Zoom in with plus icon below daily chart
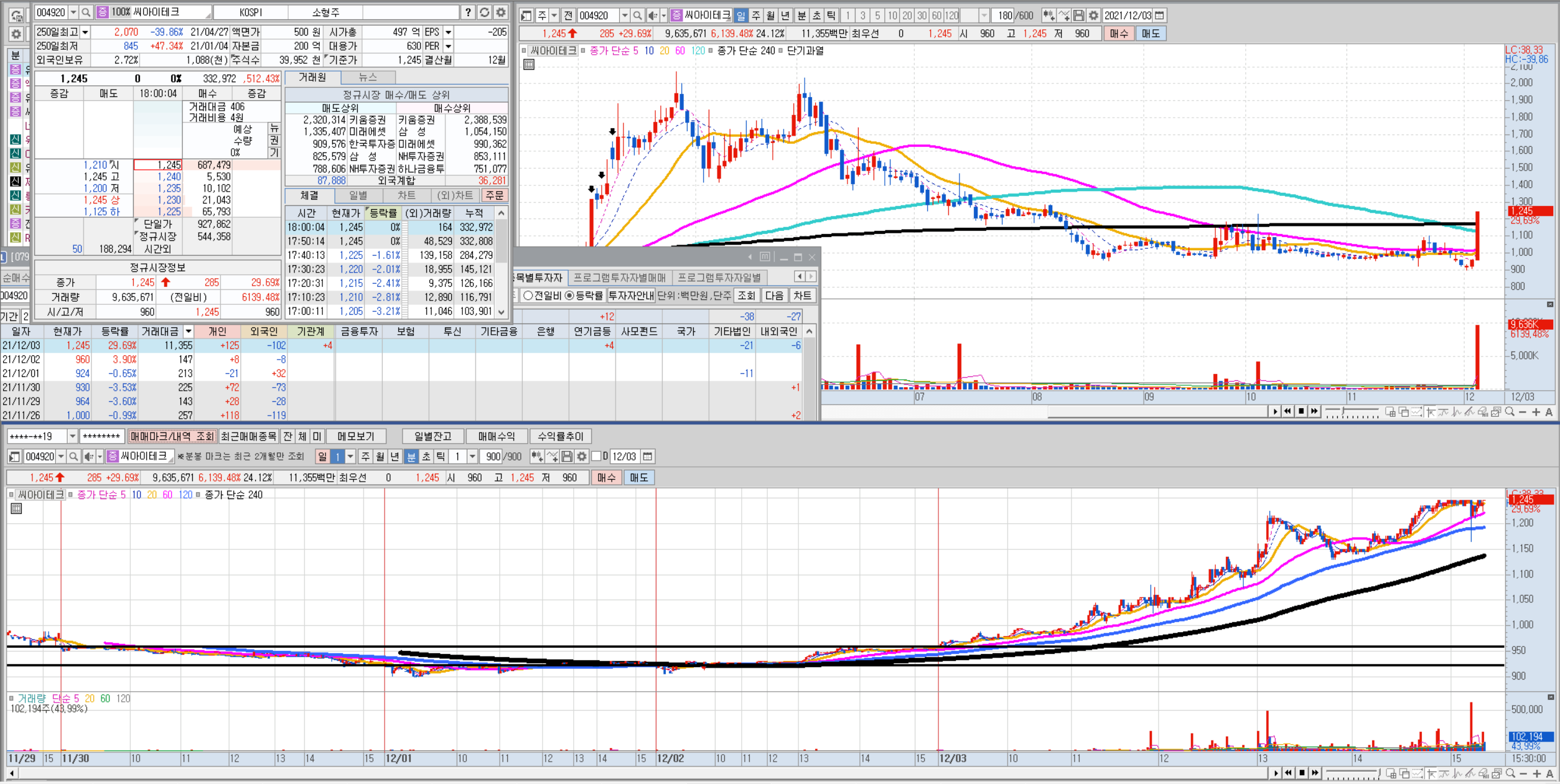 pyautogui.click(x=1536, y=412)
